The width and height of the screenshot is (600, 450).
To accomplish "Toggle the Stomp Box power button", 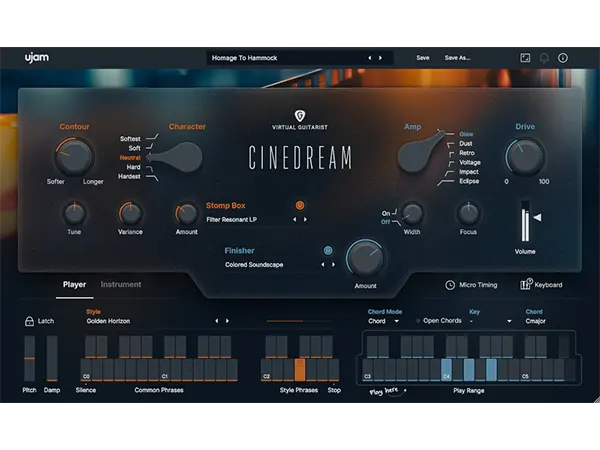I will coord(300,205).
